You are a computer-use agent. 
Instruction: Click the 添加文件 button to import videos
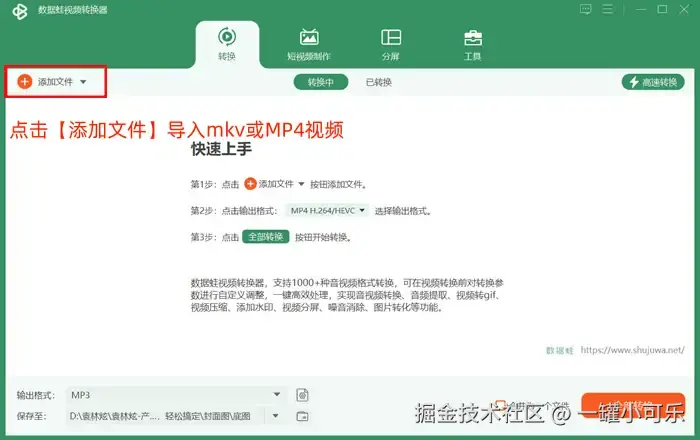tap(45, 82)
